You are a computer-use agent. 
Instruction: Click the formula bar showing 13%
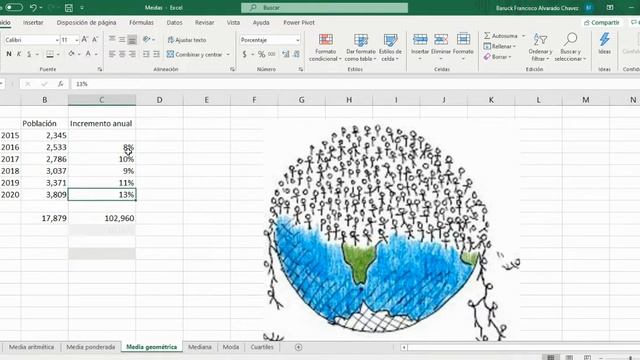355,84
